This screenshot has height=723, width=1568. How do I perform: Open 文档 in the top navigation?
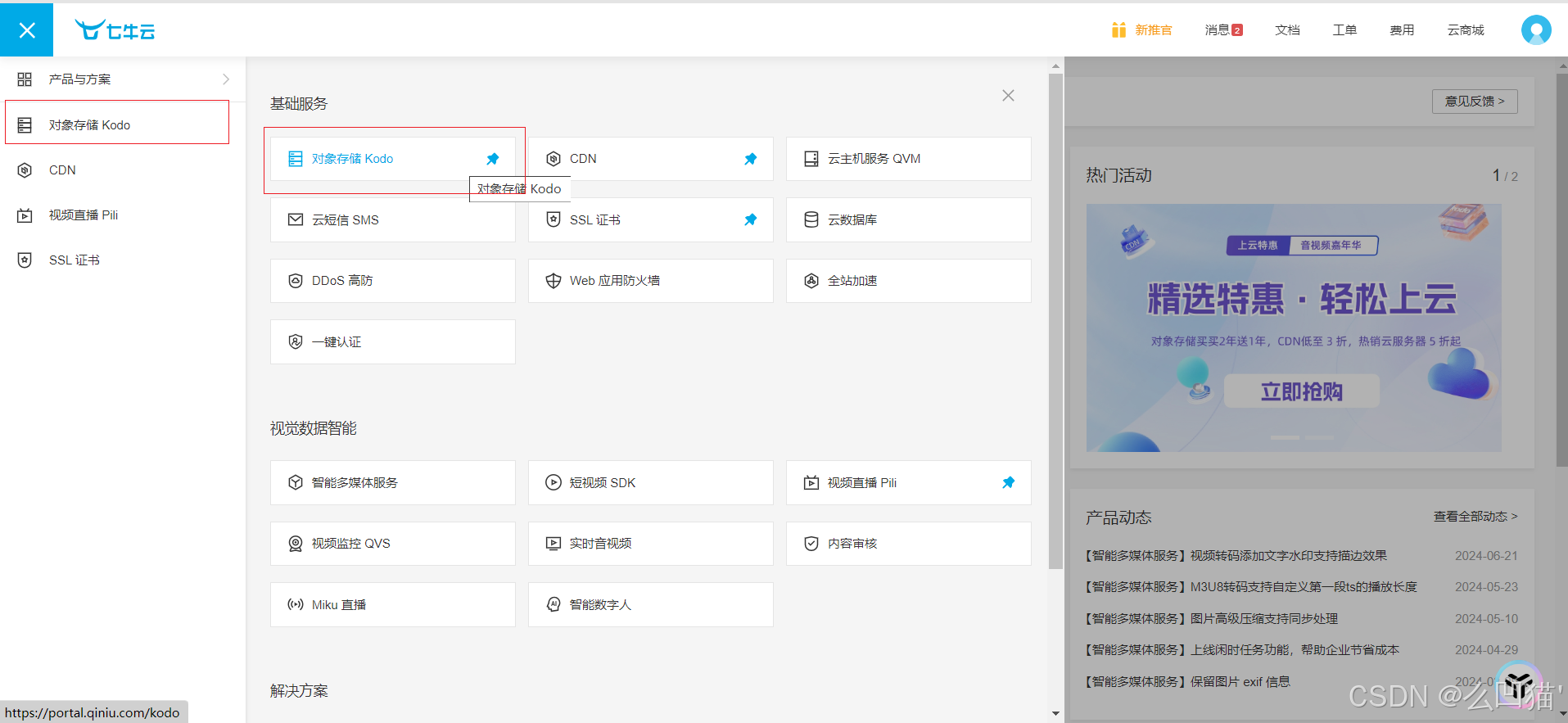click(x=1287, y=30)
